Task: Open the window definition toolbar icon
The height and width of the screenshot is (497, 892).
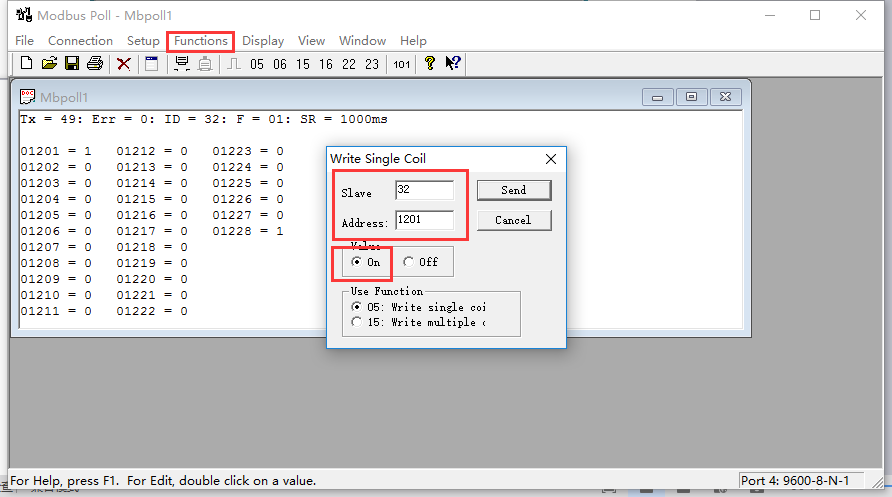Action: pyautogui.click(x=151, y=64)
